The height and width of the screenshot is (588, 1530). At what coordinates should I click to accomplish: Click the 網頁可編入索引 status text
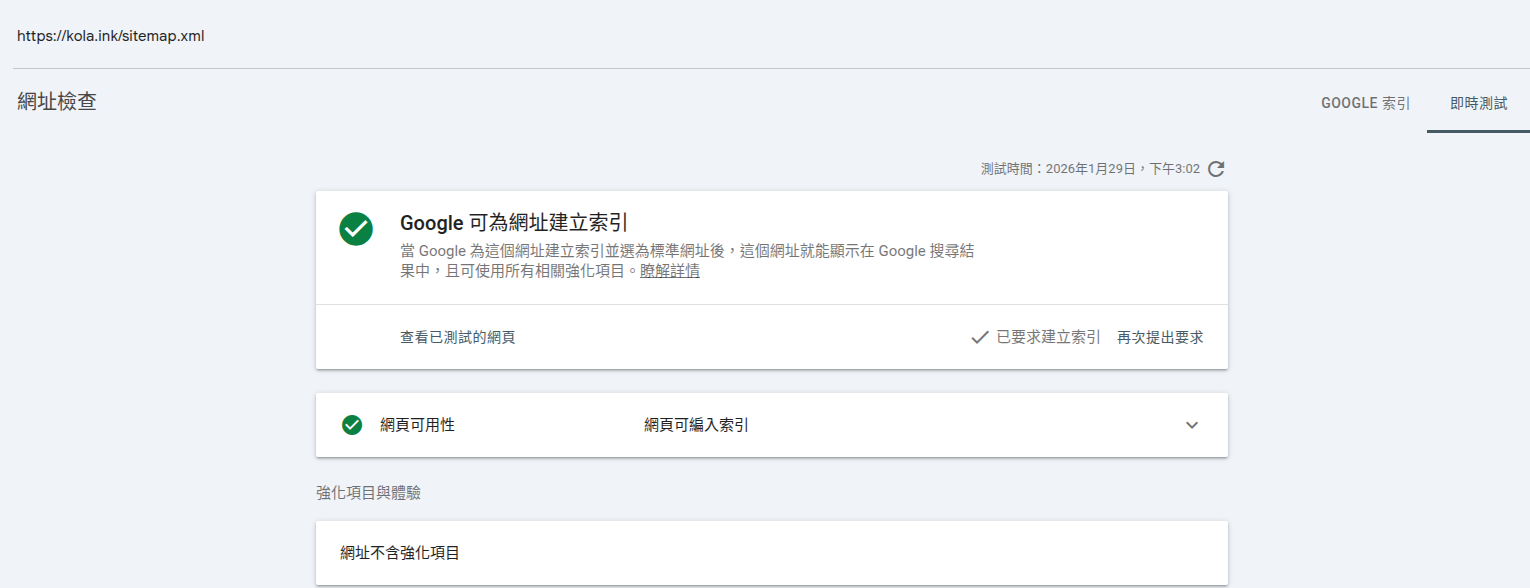coord(696,425)
